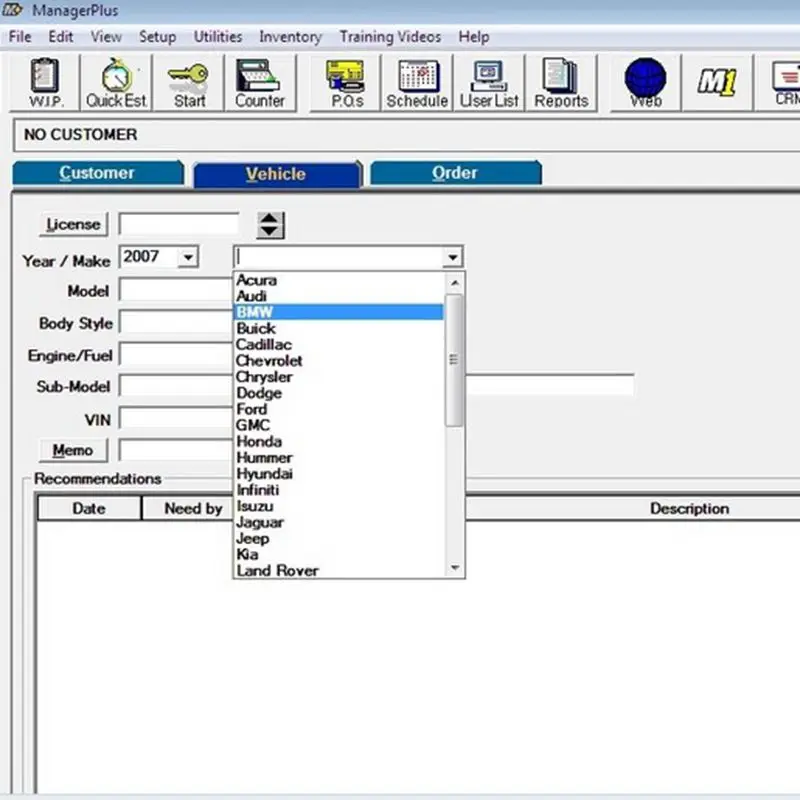Click the Memo text field
Viewport: 800px width, 800px height.
tap(176, 451)
